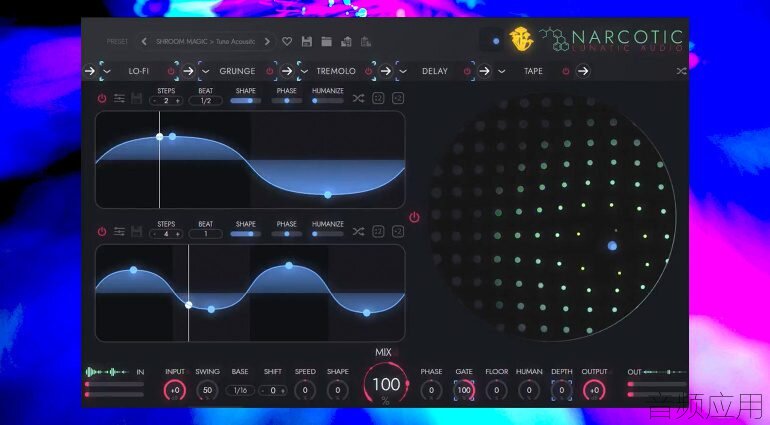Toggle the LO-FI module power button

pos(171,71)
